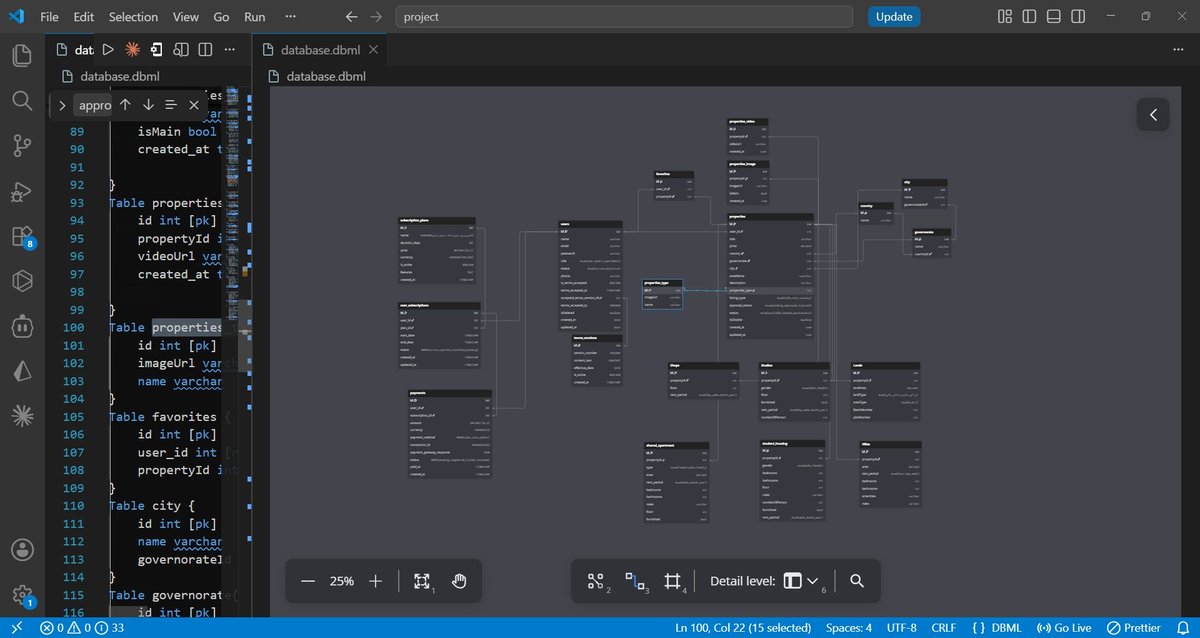Open the Search view in activity bar
This screenshot has width=1200, height=638.
(22, 100)
